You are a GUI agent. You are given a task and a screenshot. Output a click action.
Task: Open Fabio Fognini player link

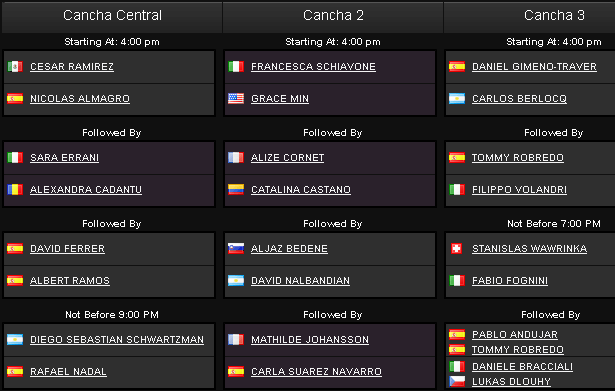tap(510, 281)
